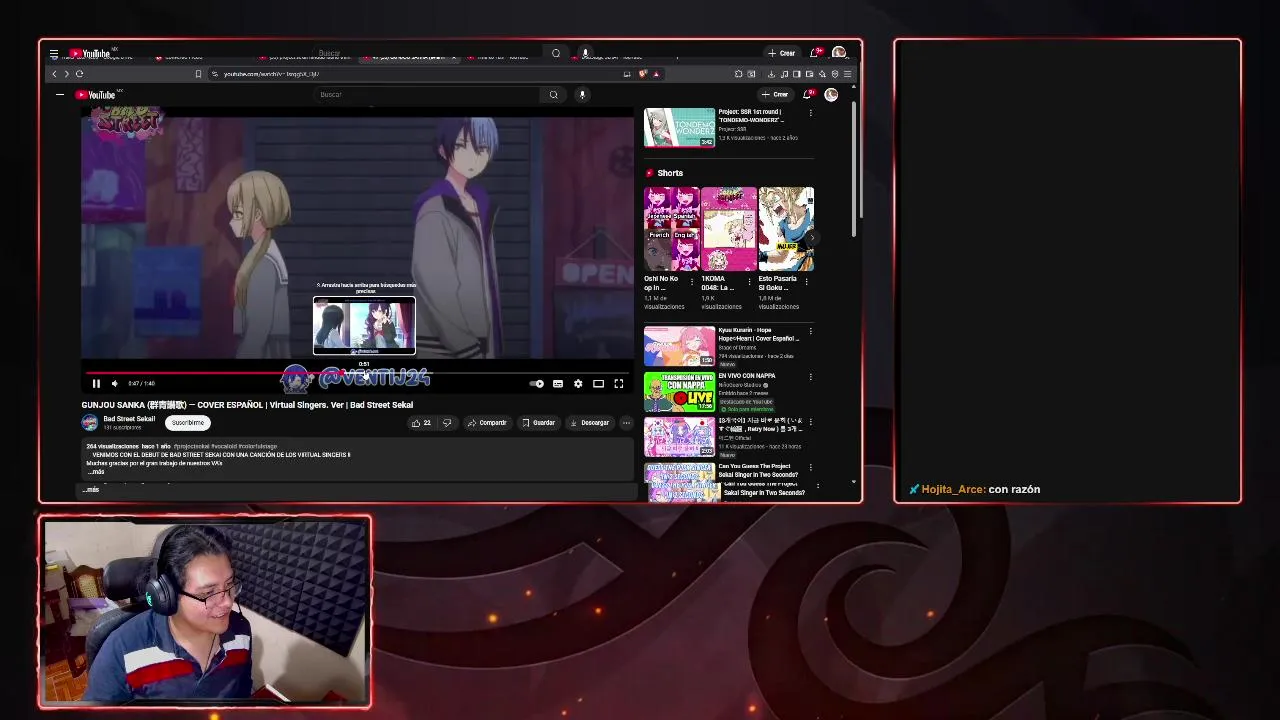Pause the video with the pause button
The image size is (1280, 720).
pos(96,384)
